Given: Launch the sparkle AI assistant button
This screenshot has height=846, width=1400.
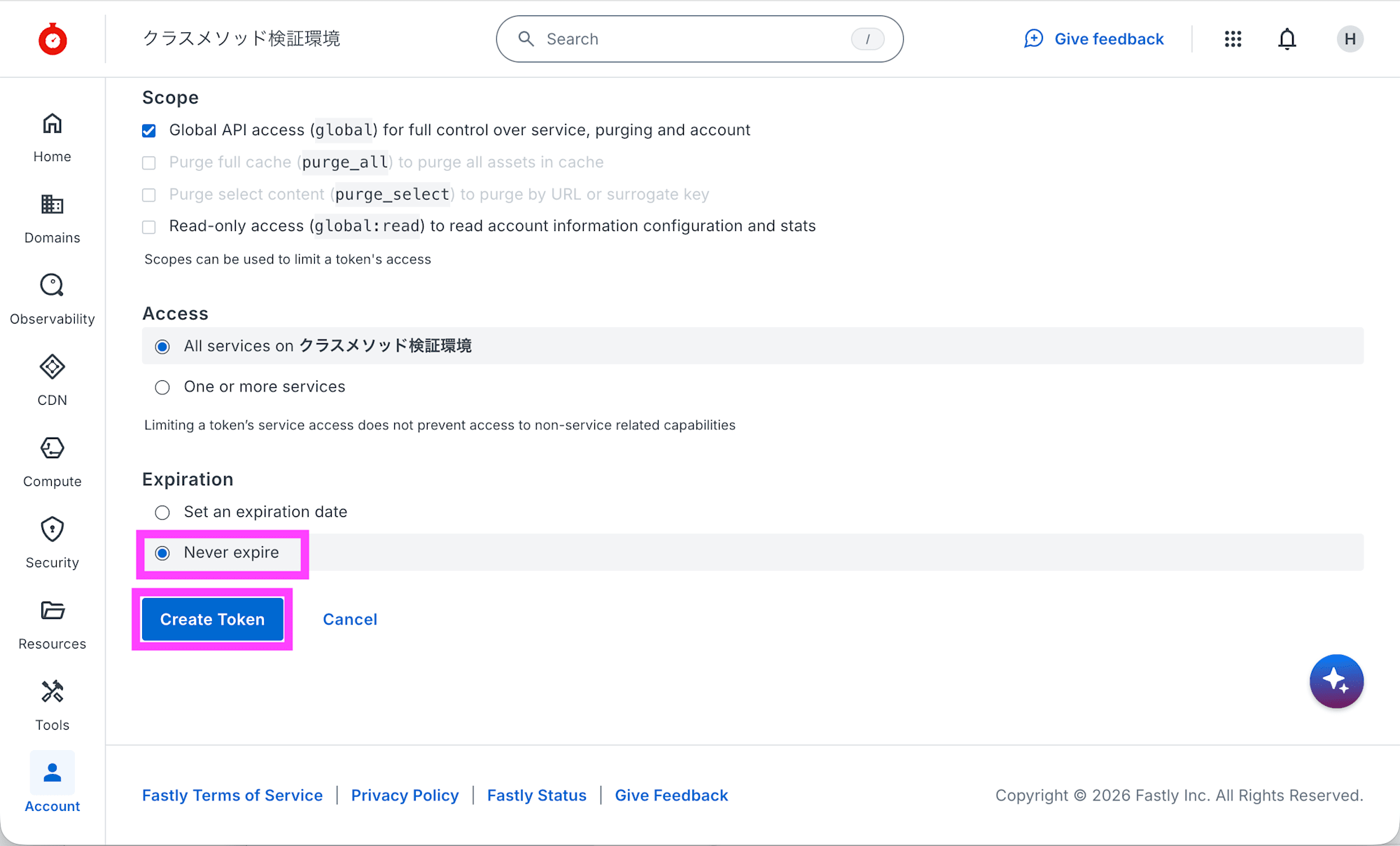Looking at the screenshot, I should click(x=1336, y=681).
